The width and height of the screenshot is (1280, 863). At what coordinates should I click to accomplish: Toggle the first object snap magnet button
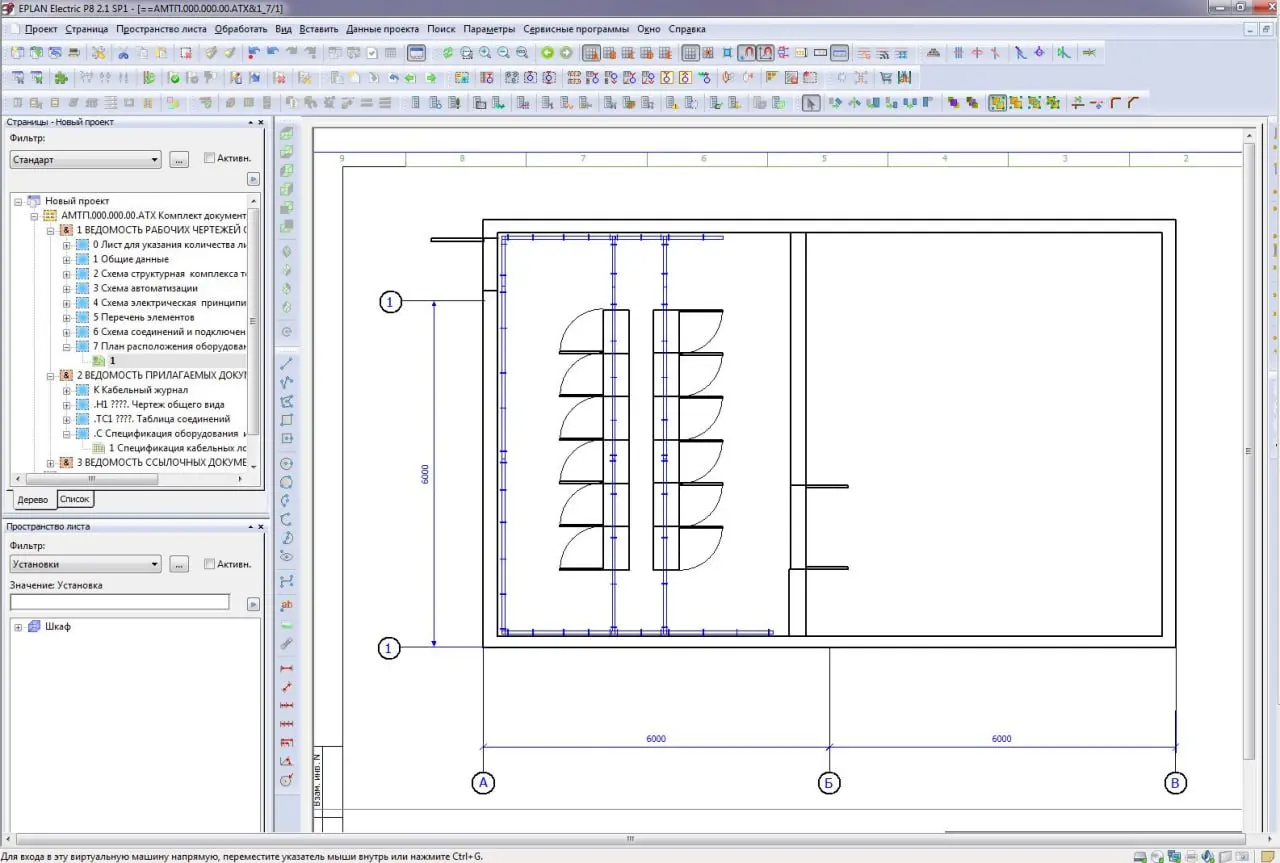746,53
